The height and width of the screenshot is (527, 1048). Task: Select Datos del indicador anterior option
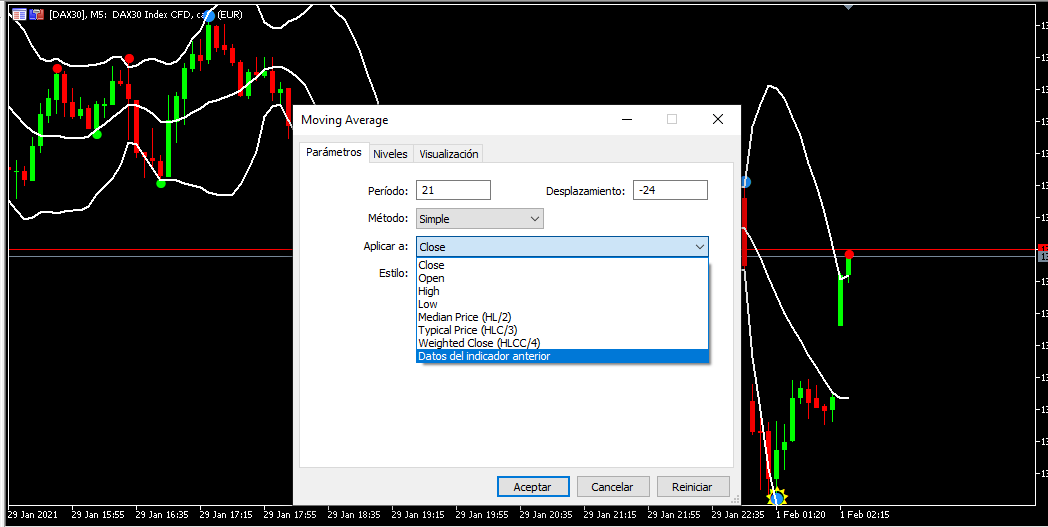tap(561, 356)
